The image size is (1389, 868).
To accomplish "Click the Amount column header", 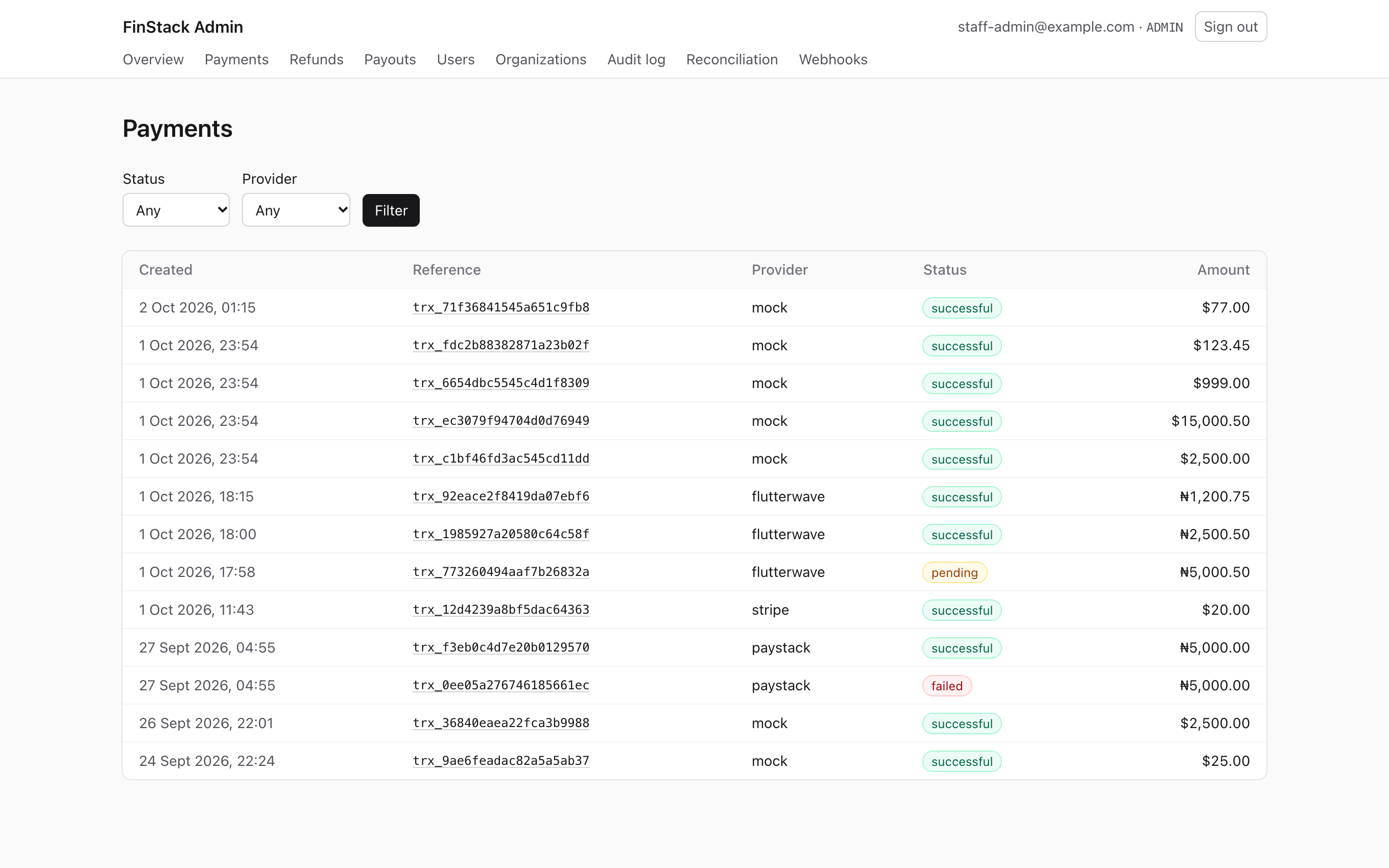I will 1223,270.
